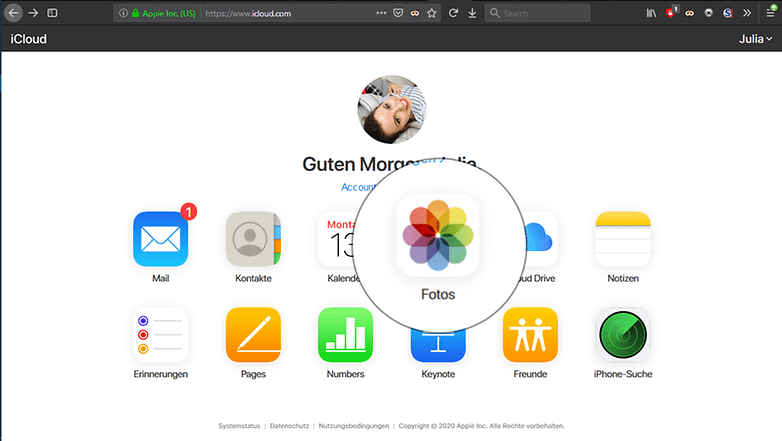Launch the Keynote app
Viewport: 782px width, 441px height.
pyautogui.click(x=438, y=347)
